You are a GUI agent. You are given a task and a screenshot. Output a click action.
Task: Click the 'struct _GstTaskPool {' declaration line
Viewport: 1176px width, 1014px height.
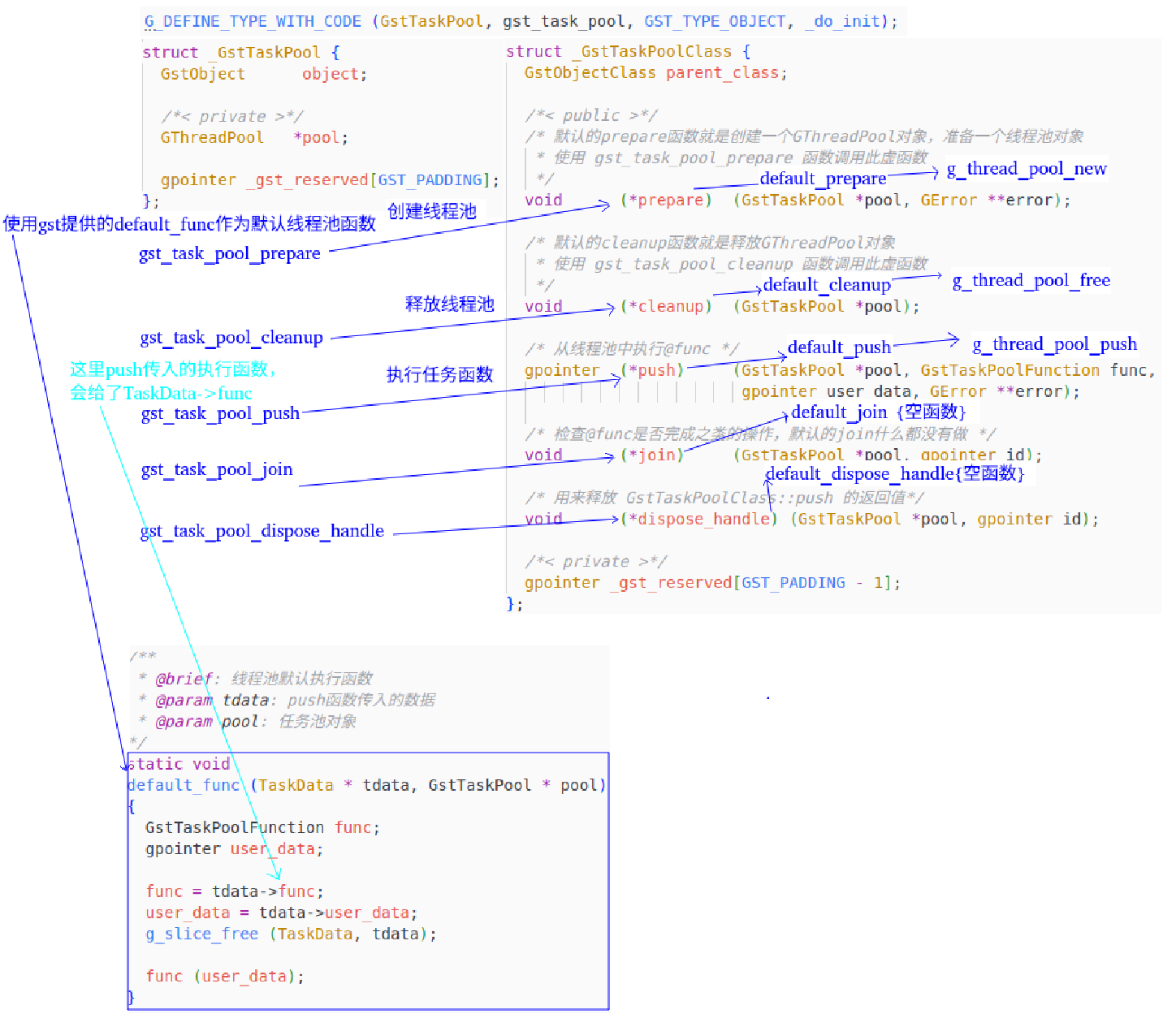(240, 52)
